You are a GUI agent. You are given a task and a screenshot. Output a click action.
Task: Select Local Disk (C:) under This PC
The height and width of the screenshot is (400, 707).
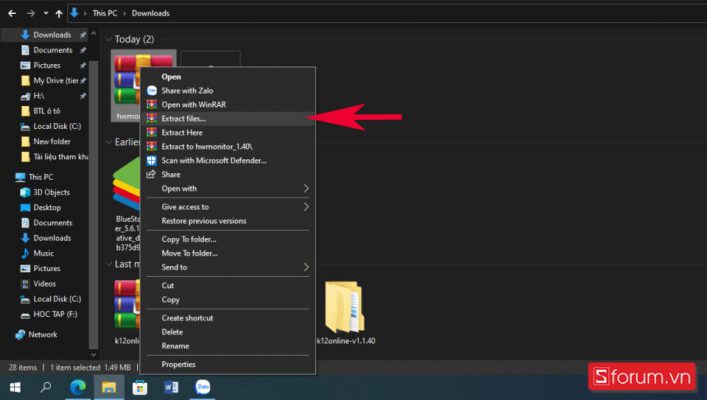tap(57, 298)
